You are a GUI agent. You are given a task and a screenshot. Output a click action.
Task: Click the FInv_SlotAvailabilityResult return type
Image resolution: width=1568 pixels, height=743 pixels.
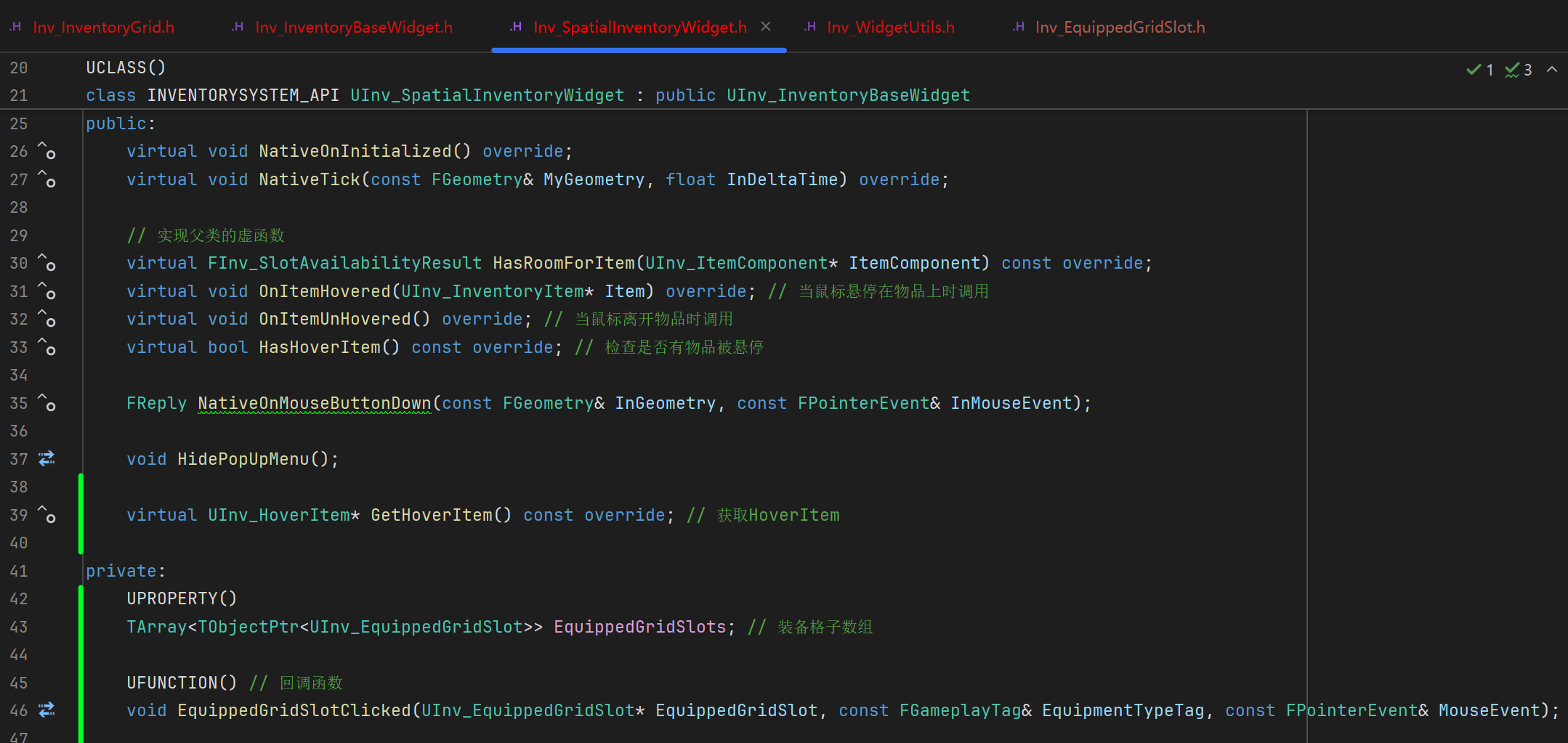(x=345, y=263)
